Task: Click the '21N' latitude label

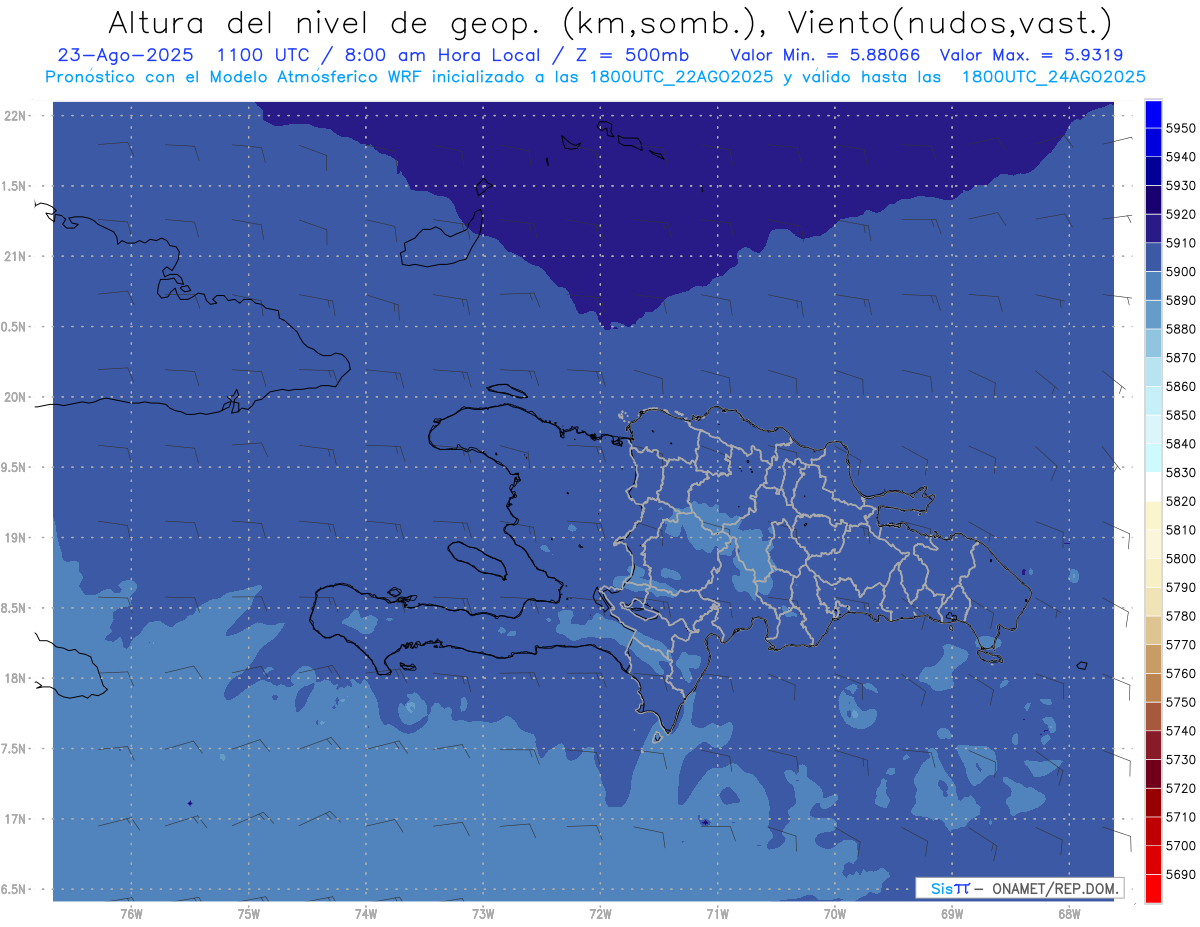Action: tap(17, 256)
